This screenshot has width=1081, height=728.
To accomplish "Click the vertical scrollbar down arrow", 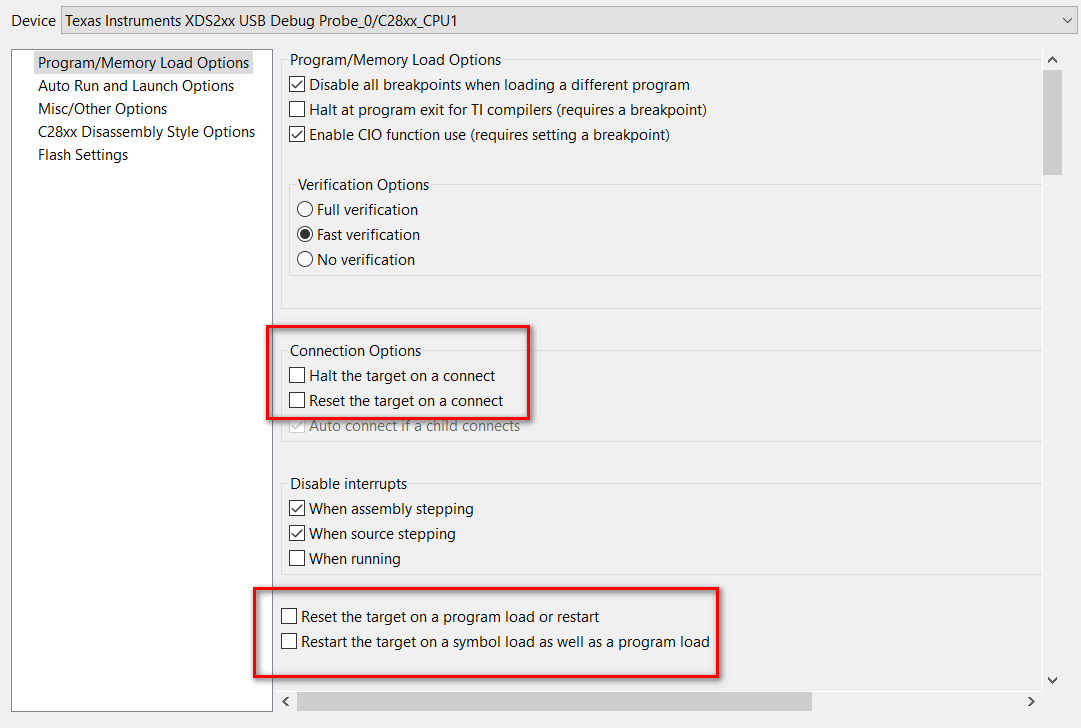I will (x=1052, y=680).
